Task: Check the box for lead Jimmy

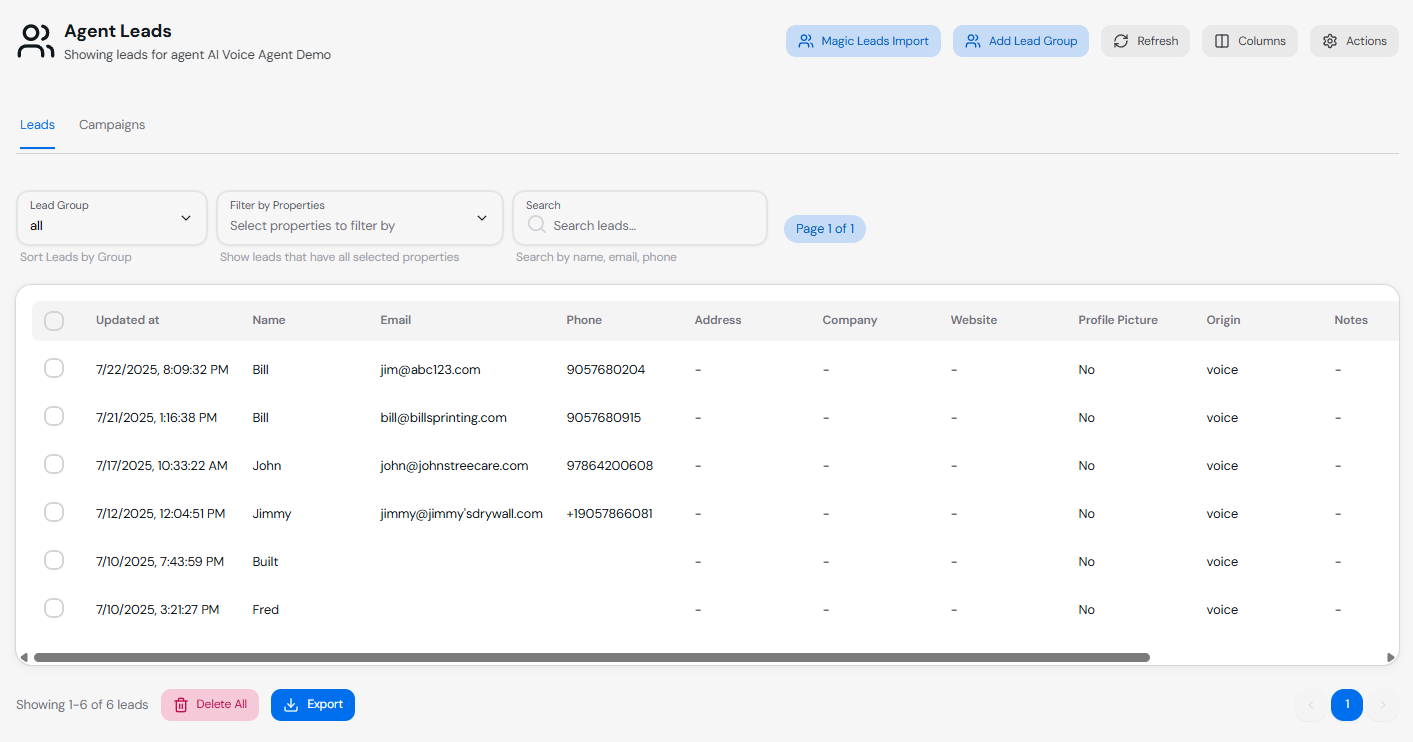Action: 54,513
